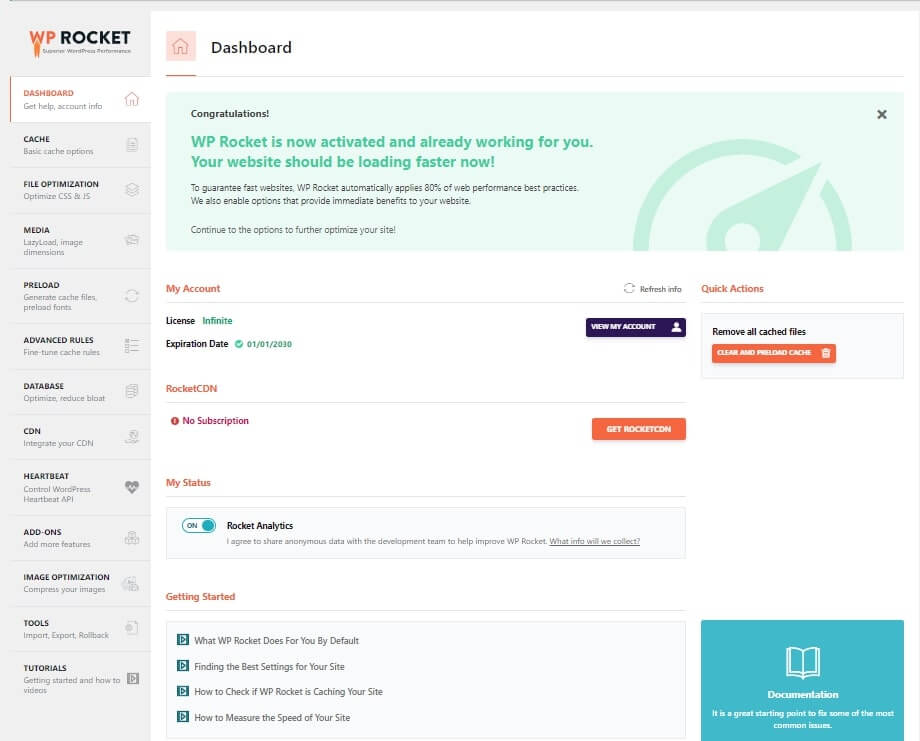Click the Advanced Rules list icon
This screenshot has width=920, height=741.
(132, 346)
